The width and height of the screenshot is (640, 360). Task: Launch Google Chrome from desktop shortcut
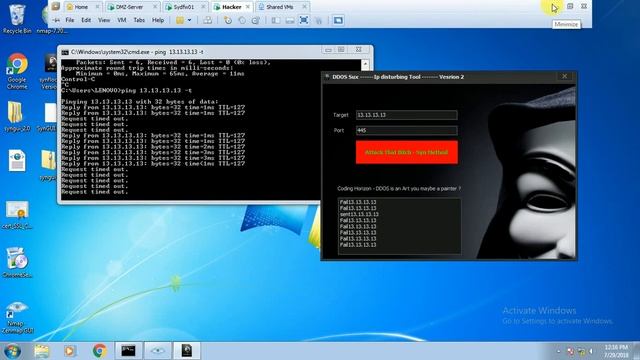(x=17, y=71)
